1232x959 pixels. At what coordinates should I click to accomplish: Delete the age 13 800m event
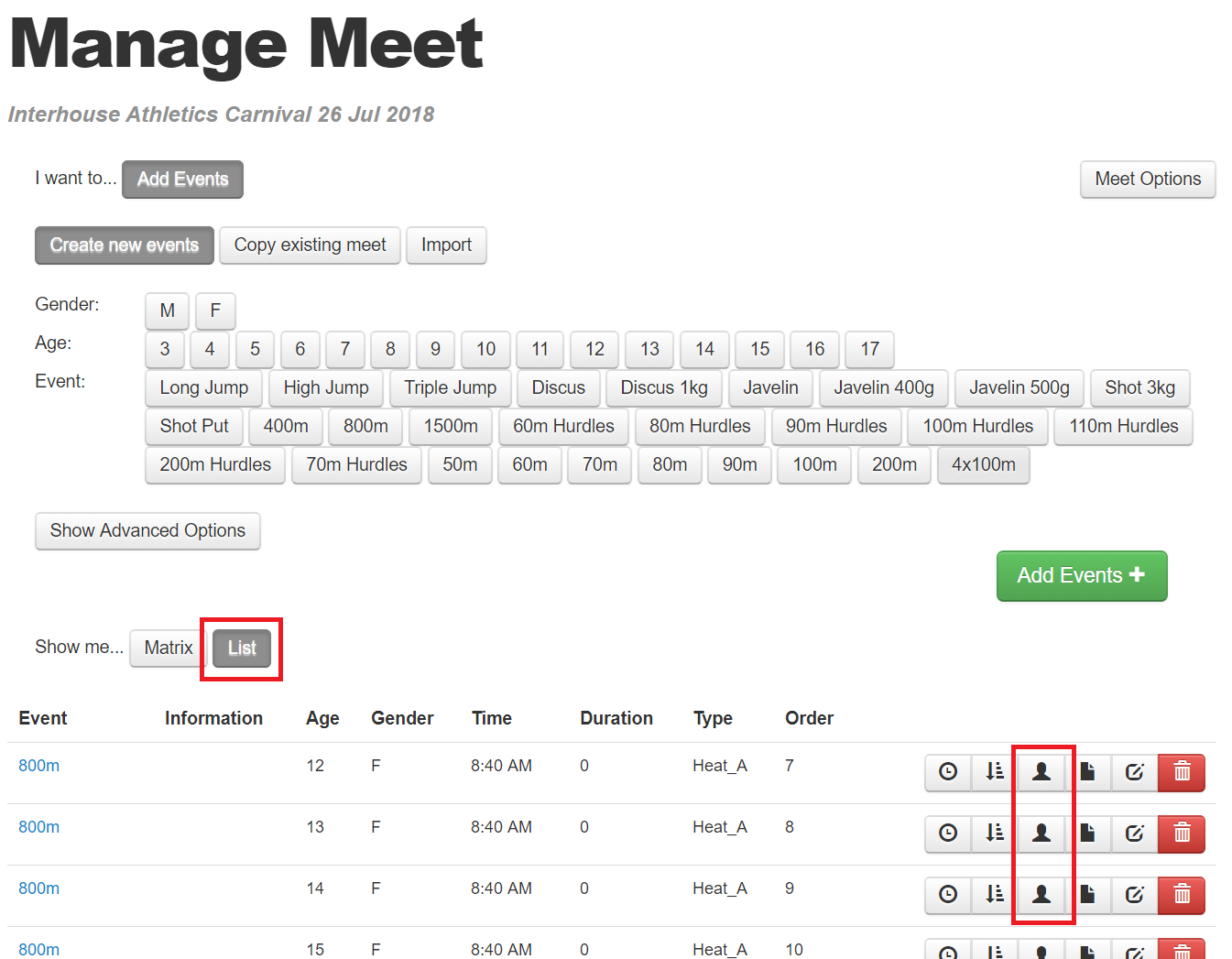[x=1182, y=834]
